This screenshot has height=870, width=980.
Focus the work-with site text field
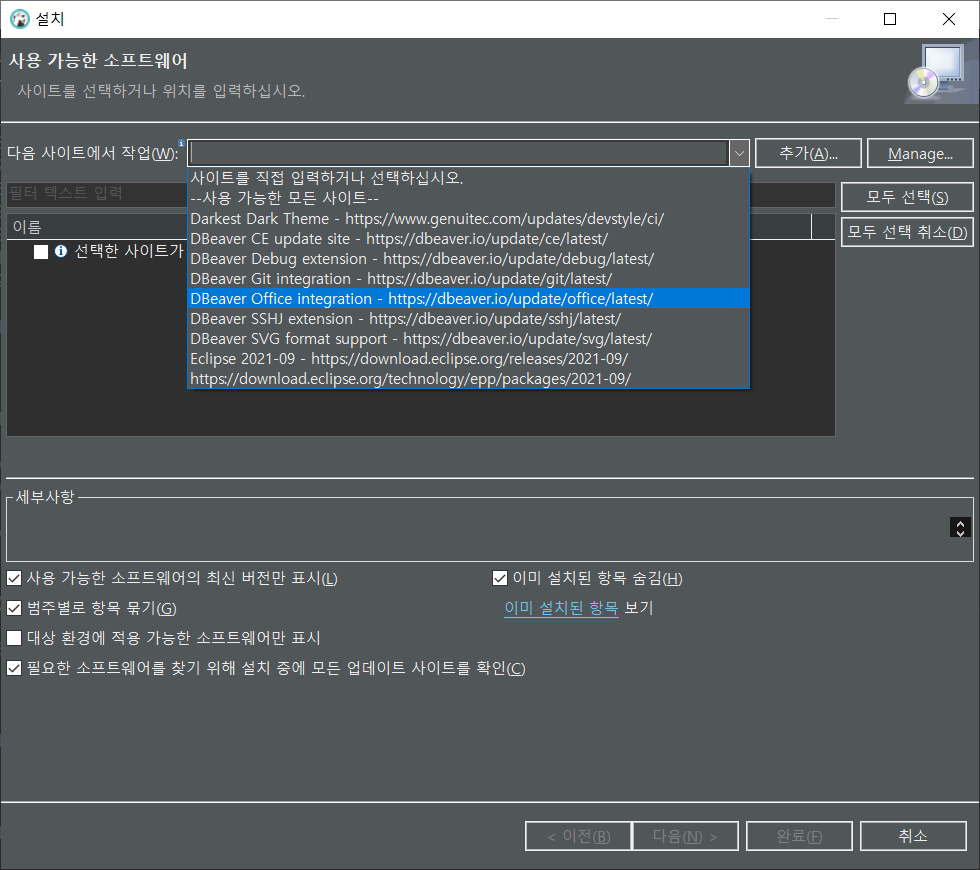[x=459, y=153]
